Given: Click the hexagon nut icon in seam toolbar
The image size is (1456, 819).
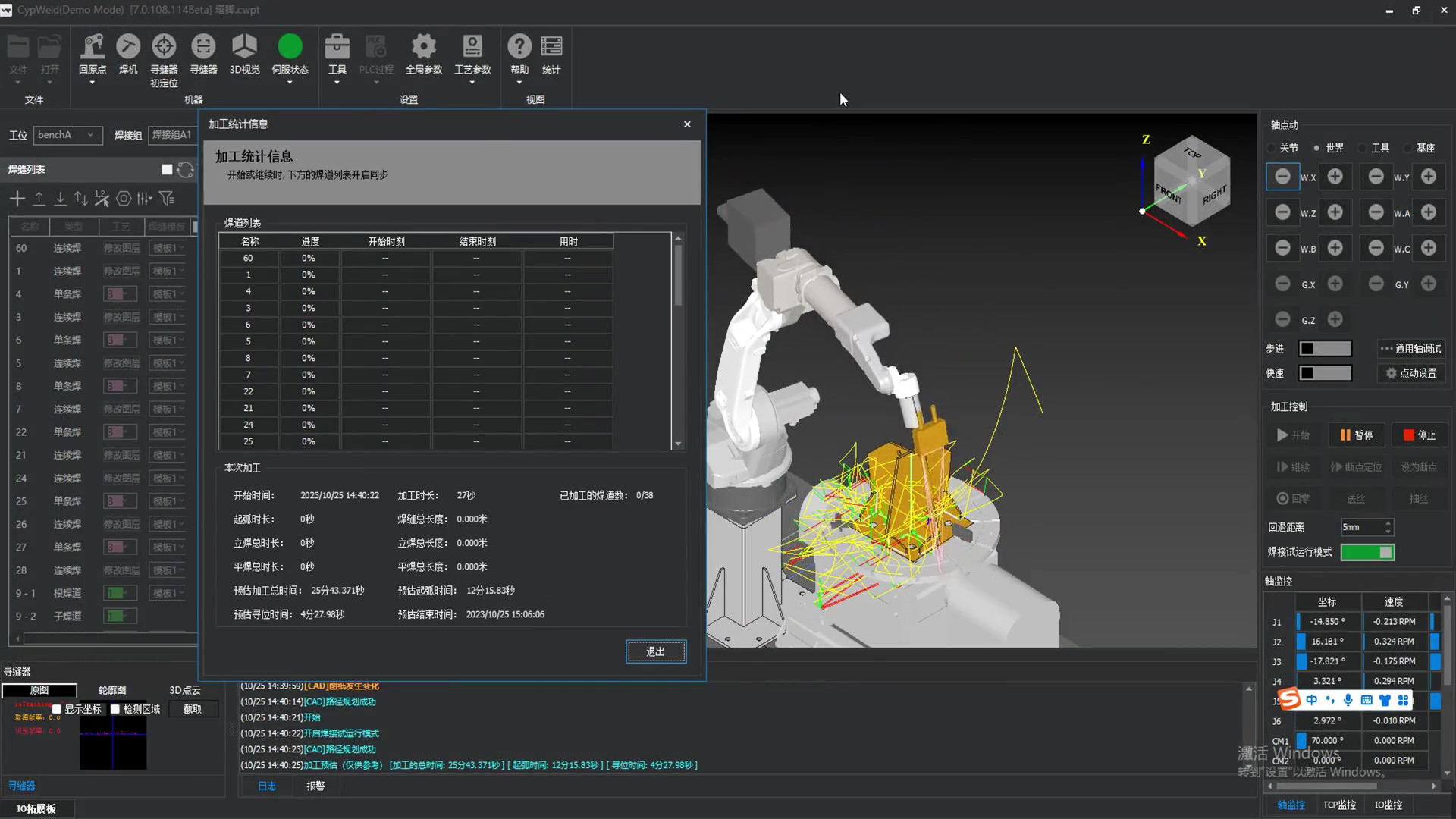Looking at the screenshot, I should (124, 199).
